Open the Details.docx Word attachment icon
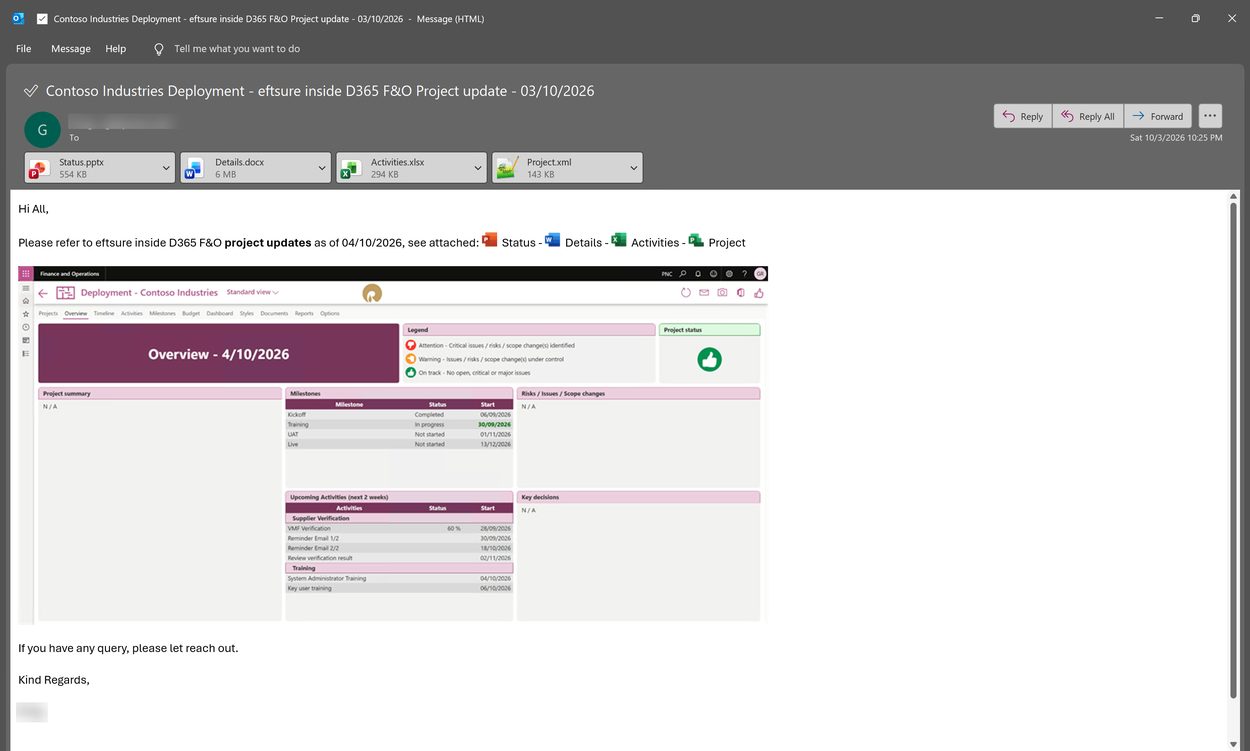The image size is (1250, 751). point(194,168)
